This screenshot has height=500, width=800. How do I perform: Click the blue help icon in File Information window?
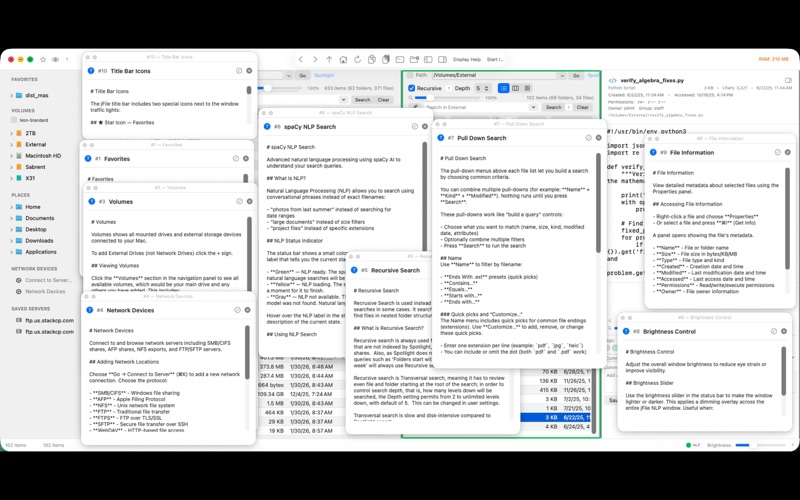[x=653, y=152]
